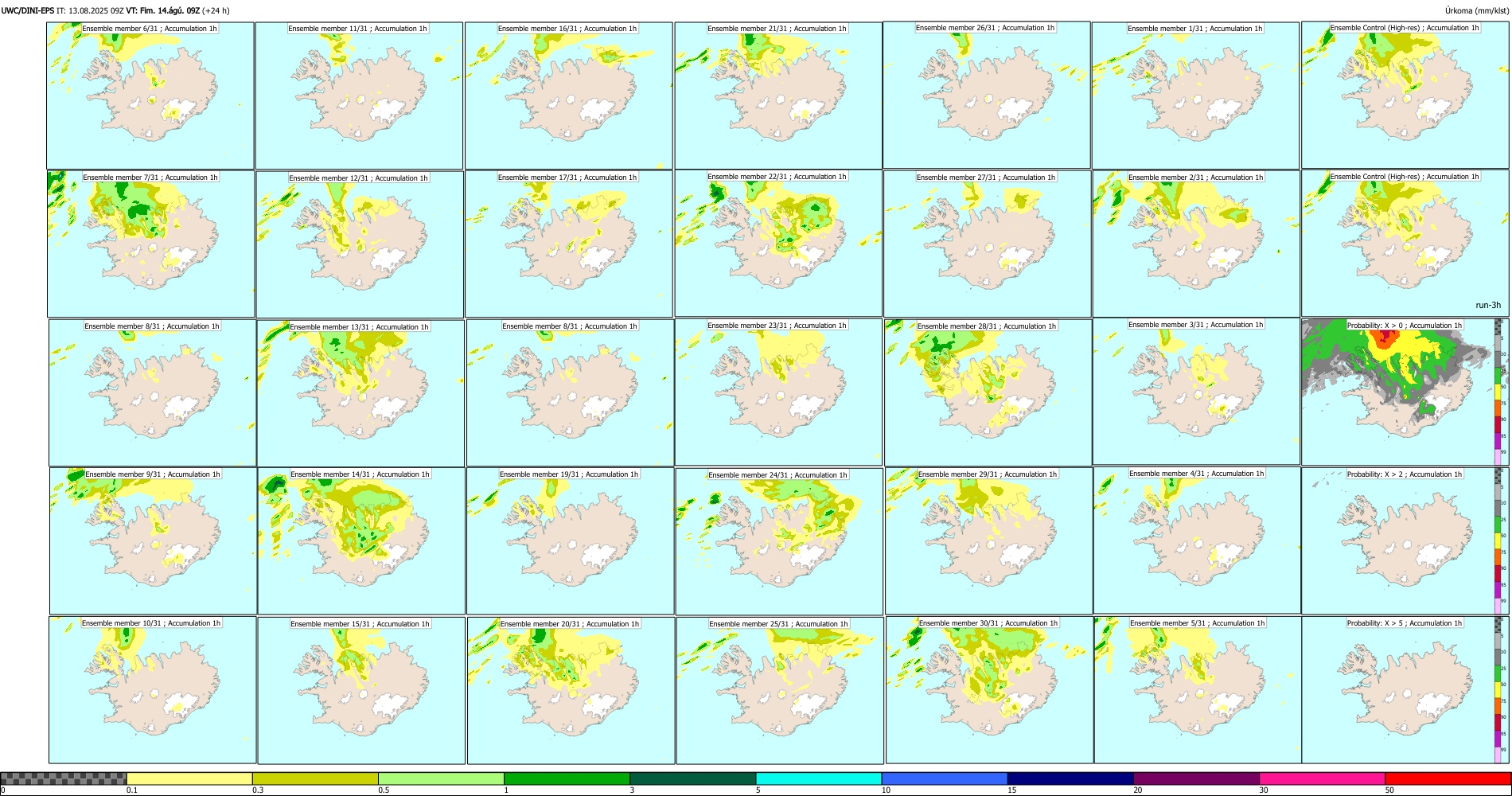Pick the pink 30–50 legend swatch
Viewport: 1512px width, 796px height.
[x=1322, y=778]
